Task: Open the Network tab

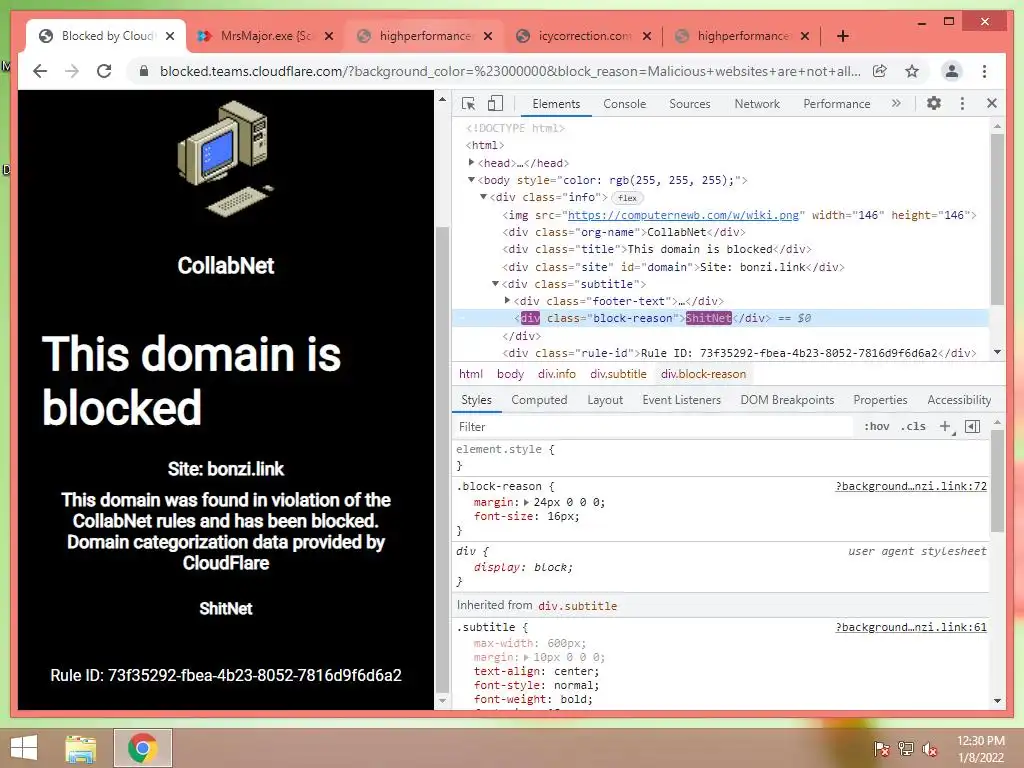Action: tap(757, 104)
